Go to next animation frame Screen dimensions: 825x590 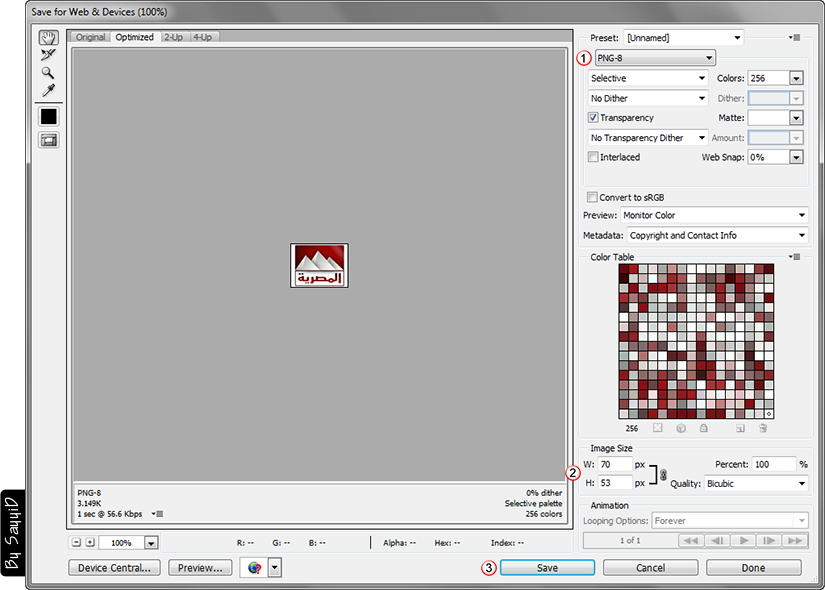769,541
